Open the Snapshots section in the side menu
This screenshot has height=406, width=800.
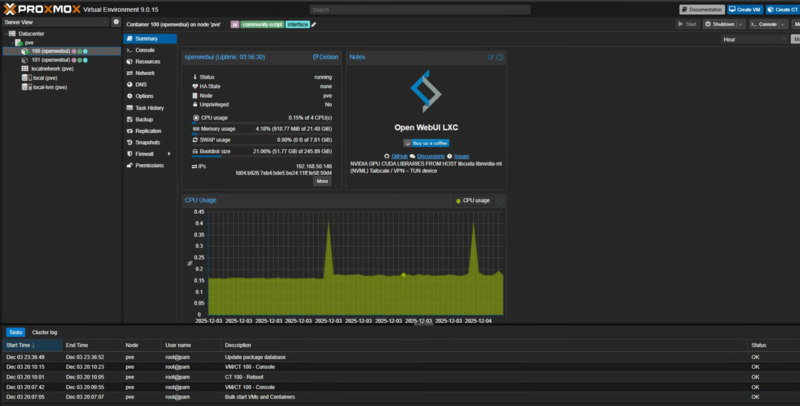coord(147,142)
